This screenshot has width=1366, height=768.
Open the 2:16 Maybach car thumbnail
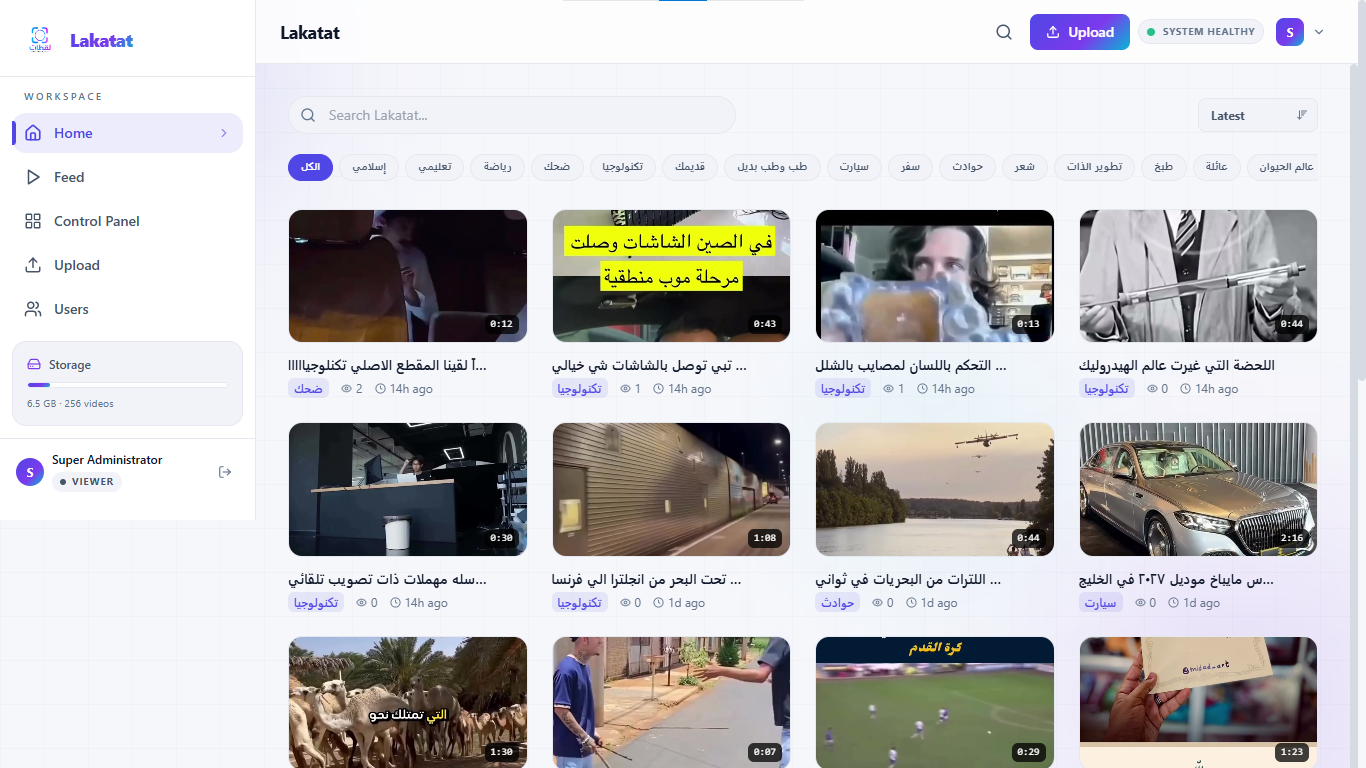coord(1199,489)
